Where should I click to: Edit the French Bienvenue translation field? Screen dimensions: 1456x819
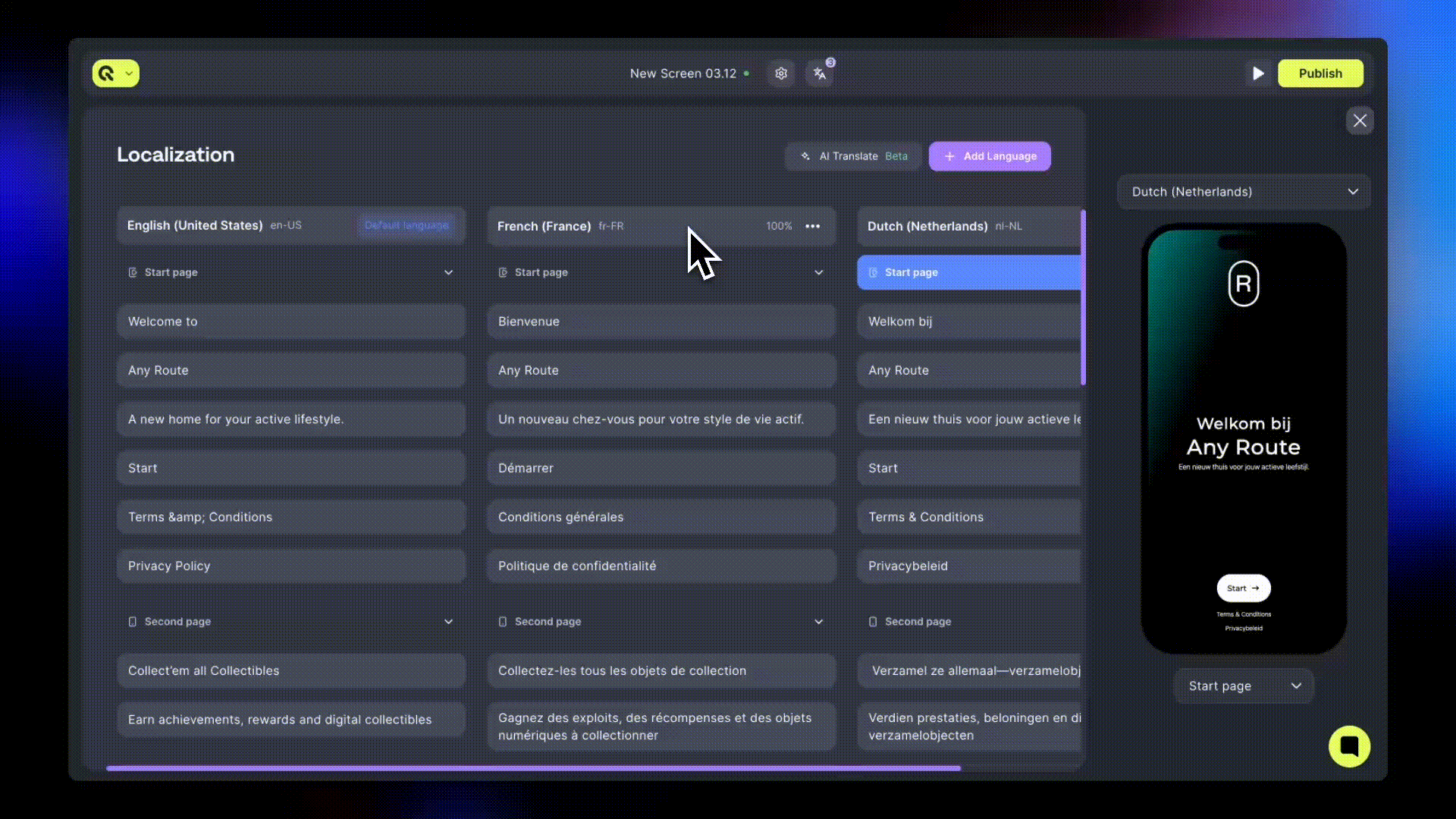pyautogui.click(x=661, y=322)
